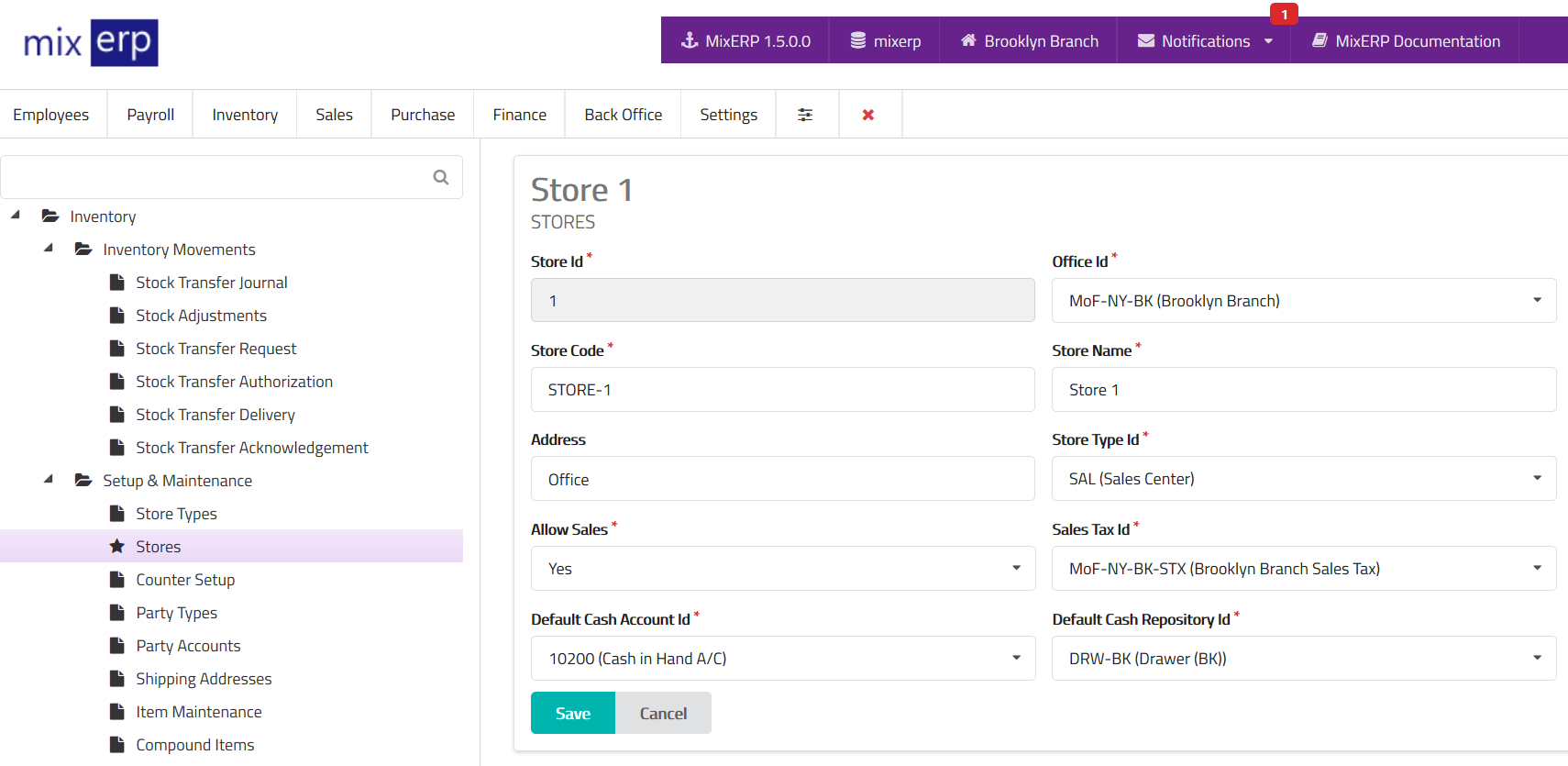Select Stock Transfer Journal in the tree
This screenshot has height=766, width=1568.
(x=211, y=283)
